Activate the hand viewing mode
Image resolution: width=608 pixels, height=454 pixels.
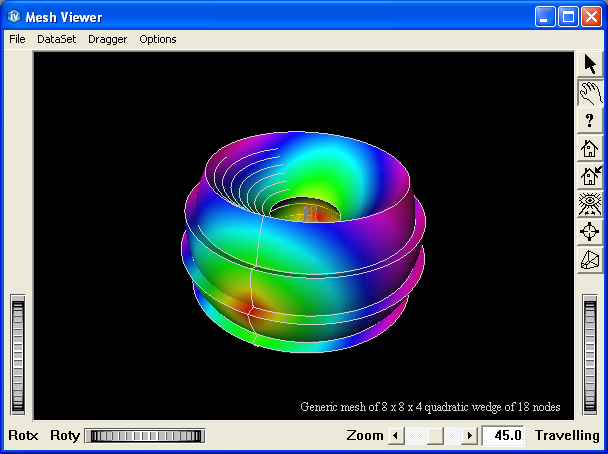[590, 93]
